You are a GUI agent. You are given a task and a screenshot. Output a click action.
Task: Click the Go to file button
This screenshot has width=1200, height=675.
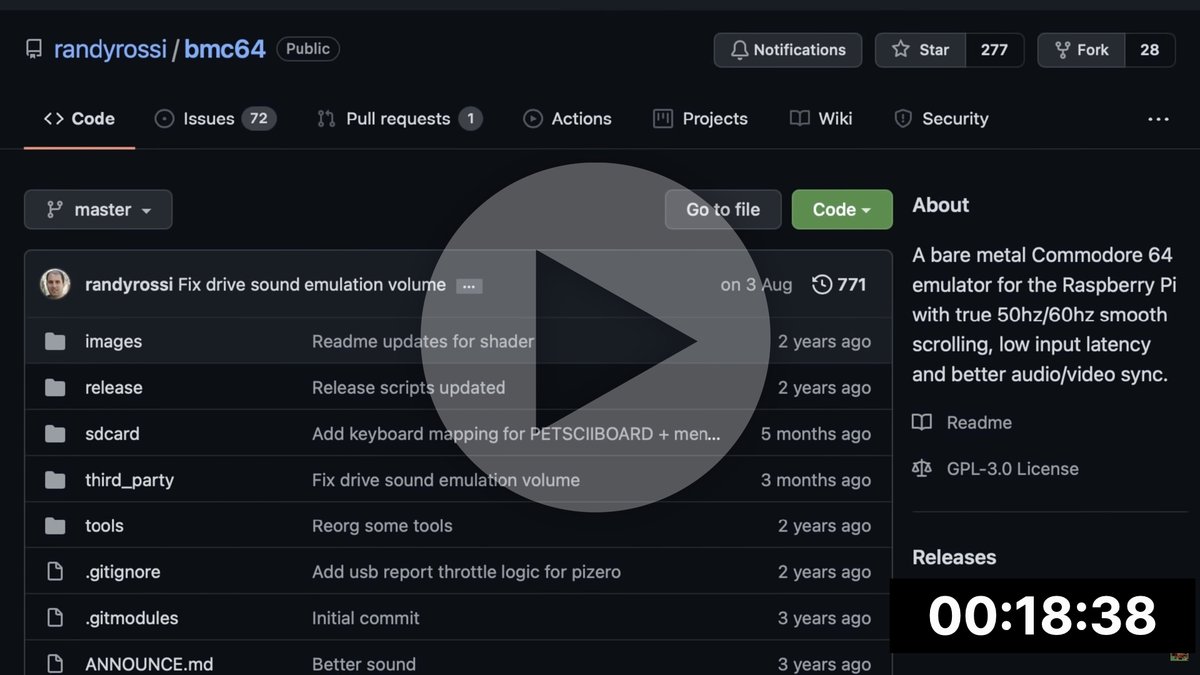[x=723, y=210]
